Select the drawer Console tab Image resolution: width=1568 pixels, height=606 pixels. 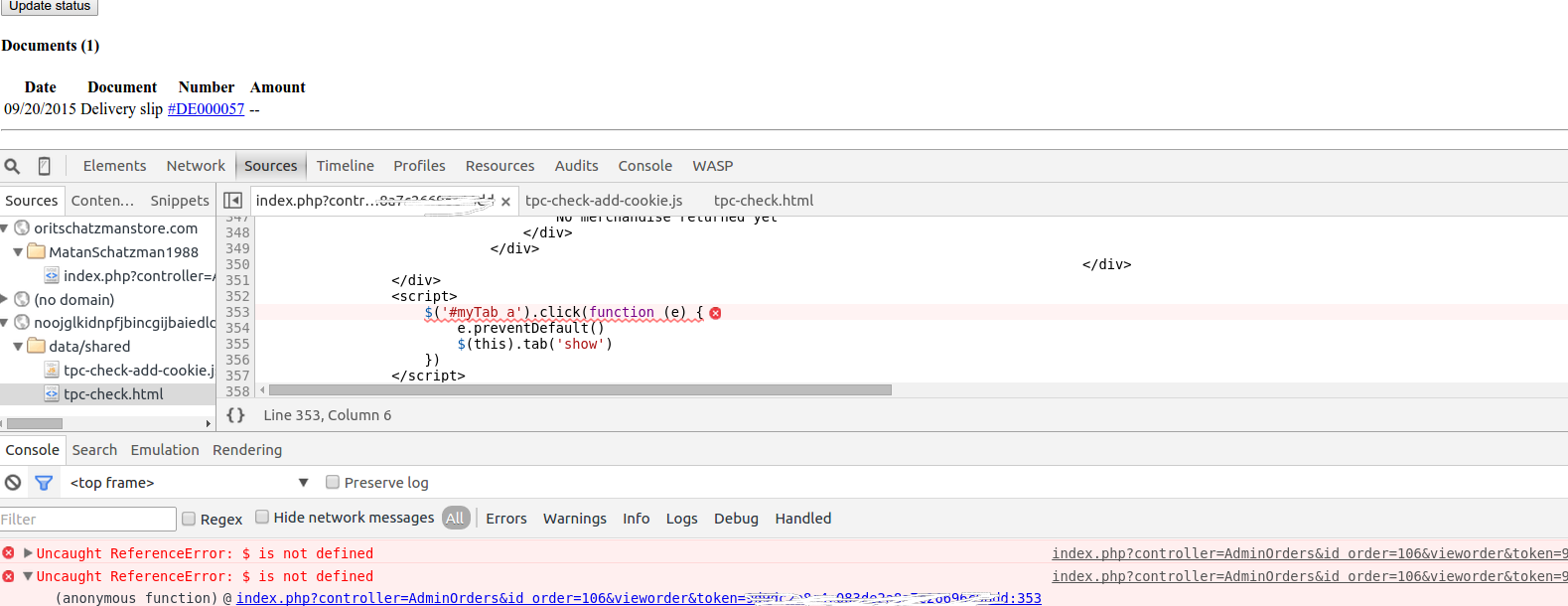point(33,450)
